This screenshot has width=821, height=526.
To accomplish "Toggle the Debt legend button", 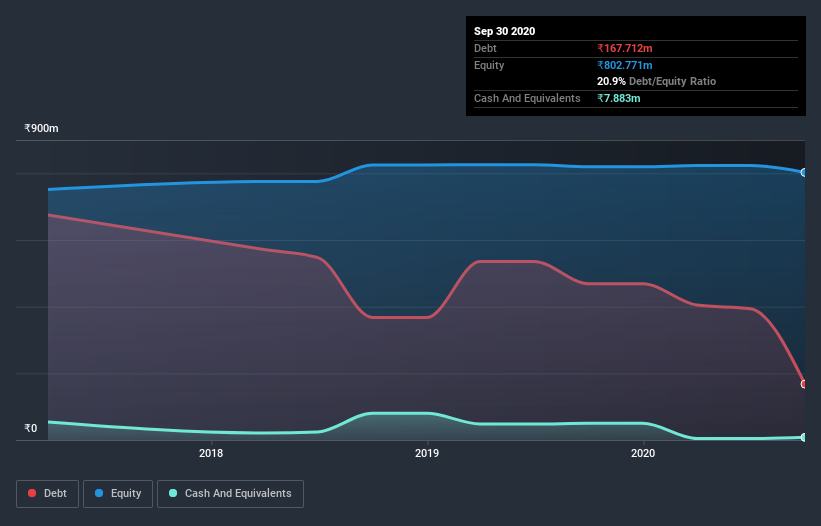I will 47,494.
